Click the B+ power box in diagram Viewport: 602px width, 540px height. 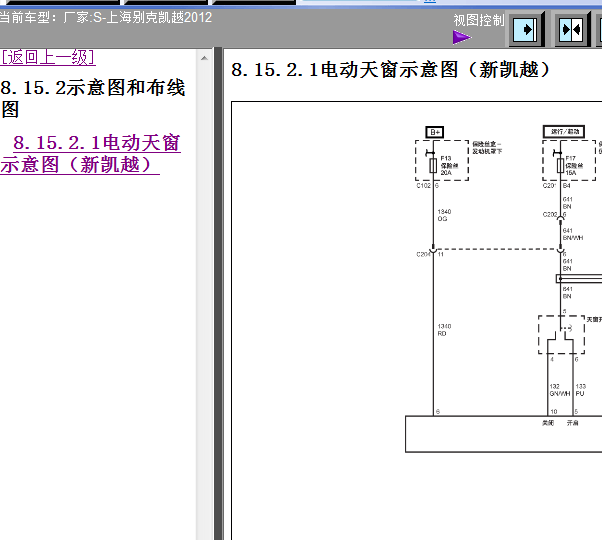(435, 132)
